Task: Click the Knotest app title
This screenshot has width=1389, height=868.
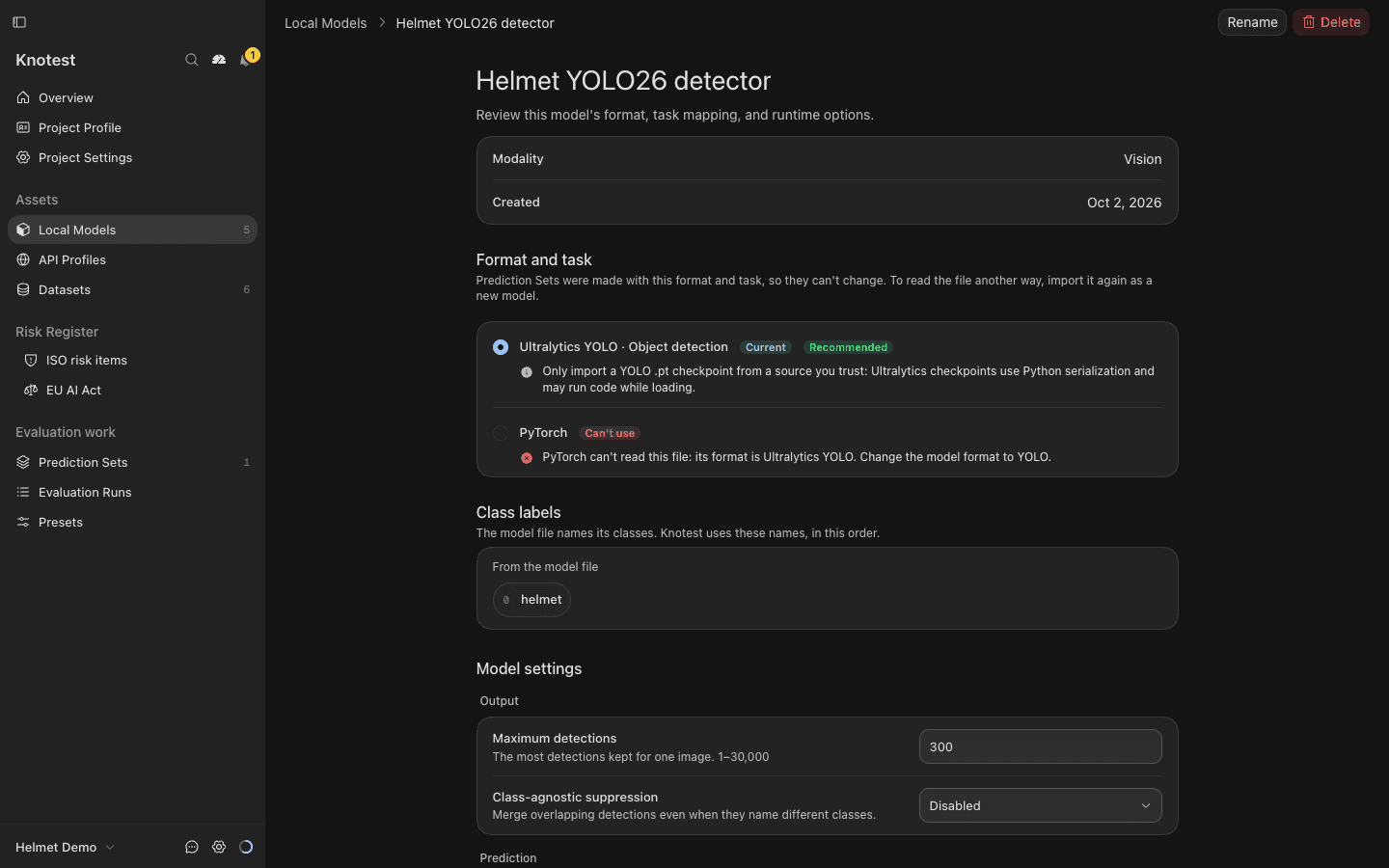Action: pos(45,60)
